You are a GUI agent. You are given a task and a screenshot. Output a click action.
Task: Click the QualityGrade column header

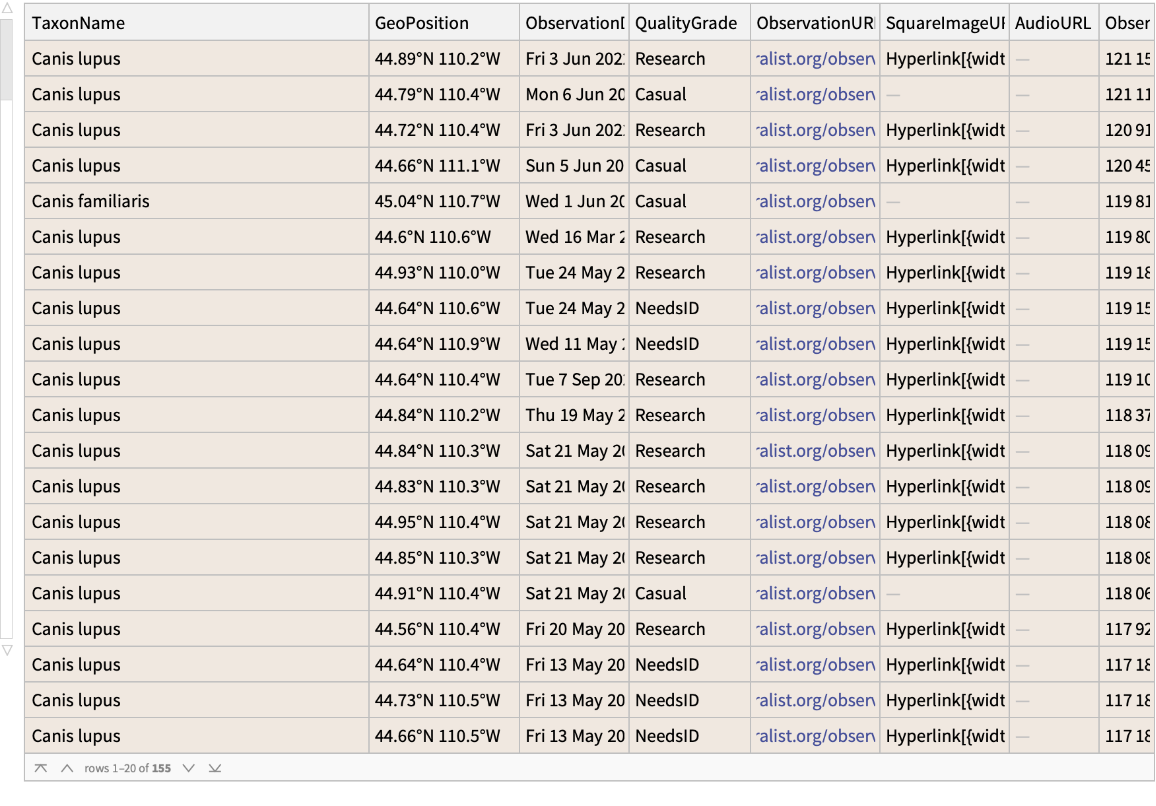click(685, 23)
